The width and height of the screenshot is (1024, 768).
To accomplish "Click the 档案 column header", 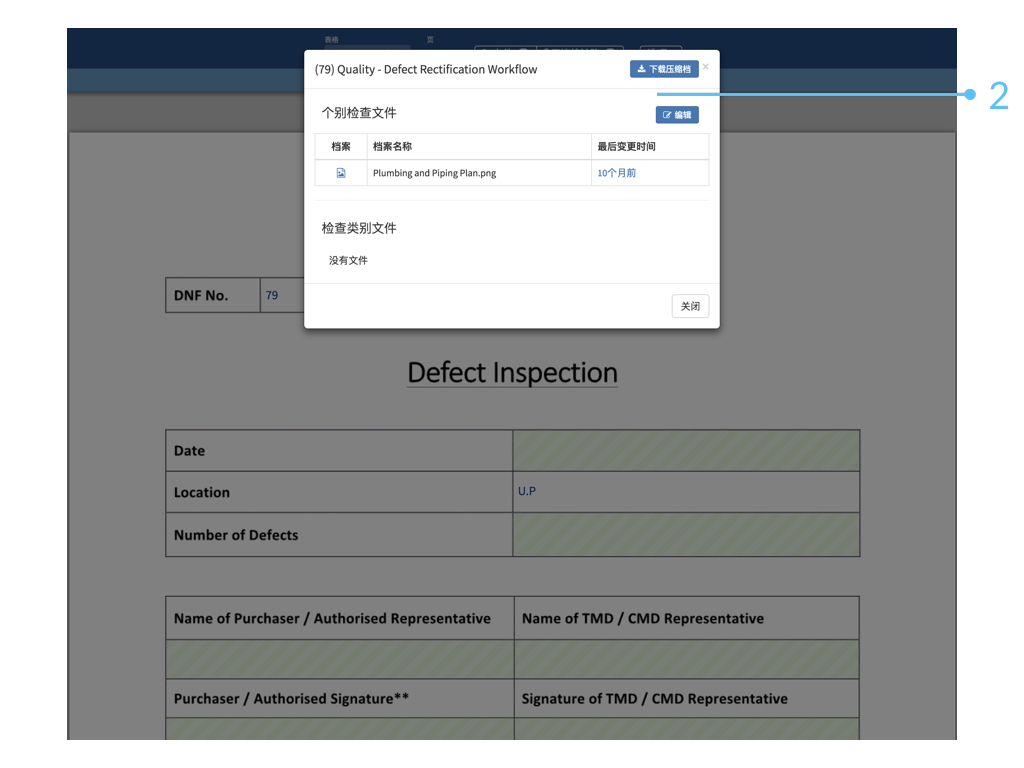I will (x=341, y=146).
